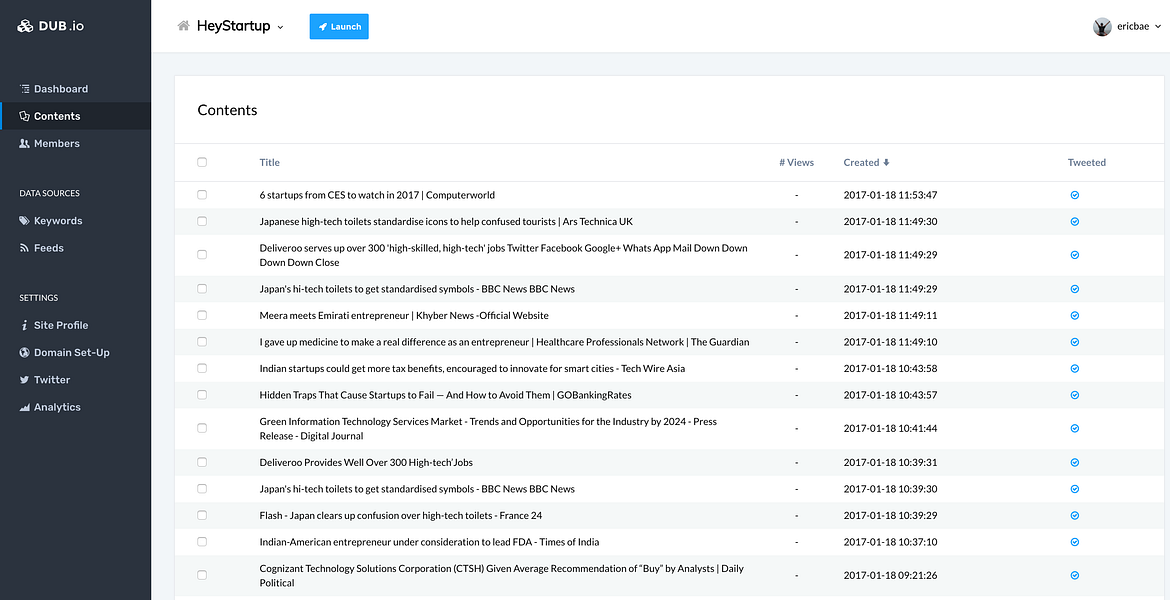Click tweeted check icon for GOBankingRates row
This screenshot has width=1170, height=600.
pyautogui.click(x=1075, y=395)
